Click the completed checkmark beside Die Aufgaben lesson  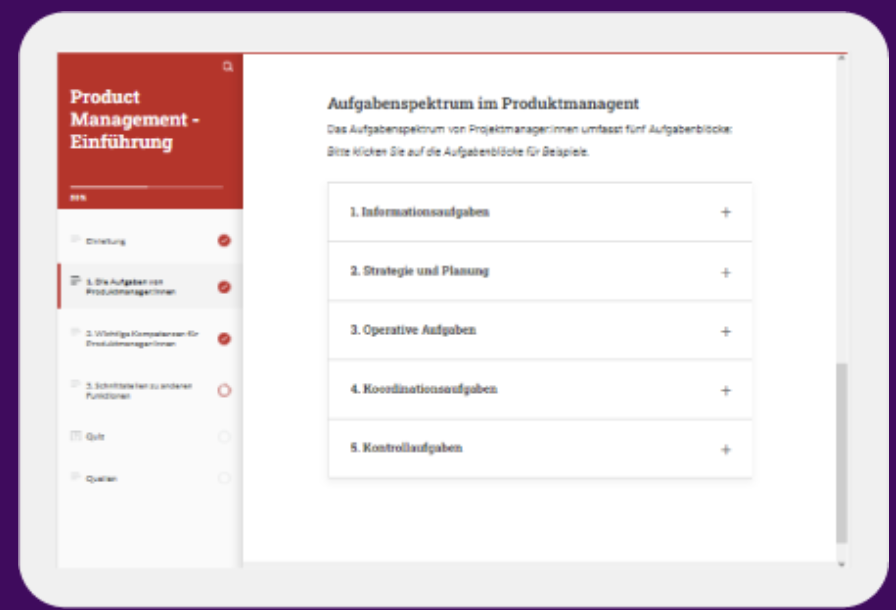click(x=224, y=287)
